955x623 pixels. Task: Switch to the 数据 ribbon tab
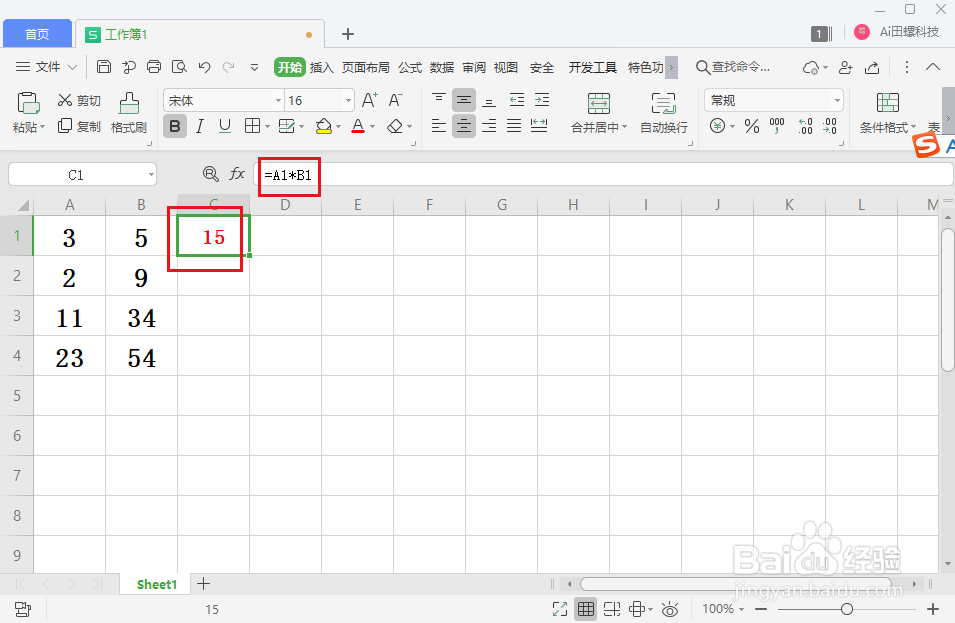pos(442,67)
